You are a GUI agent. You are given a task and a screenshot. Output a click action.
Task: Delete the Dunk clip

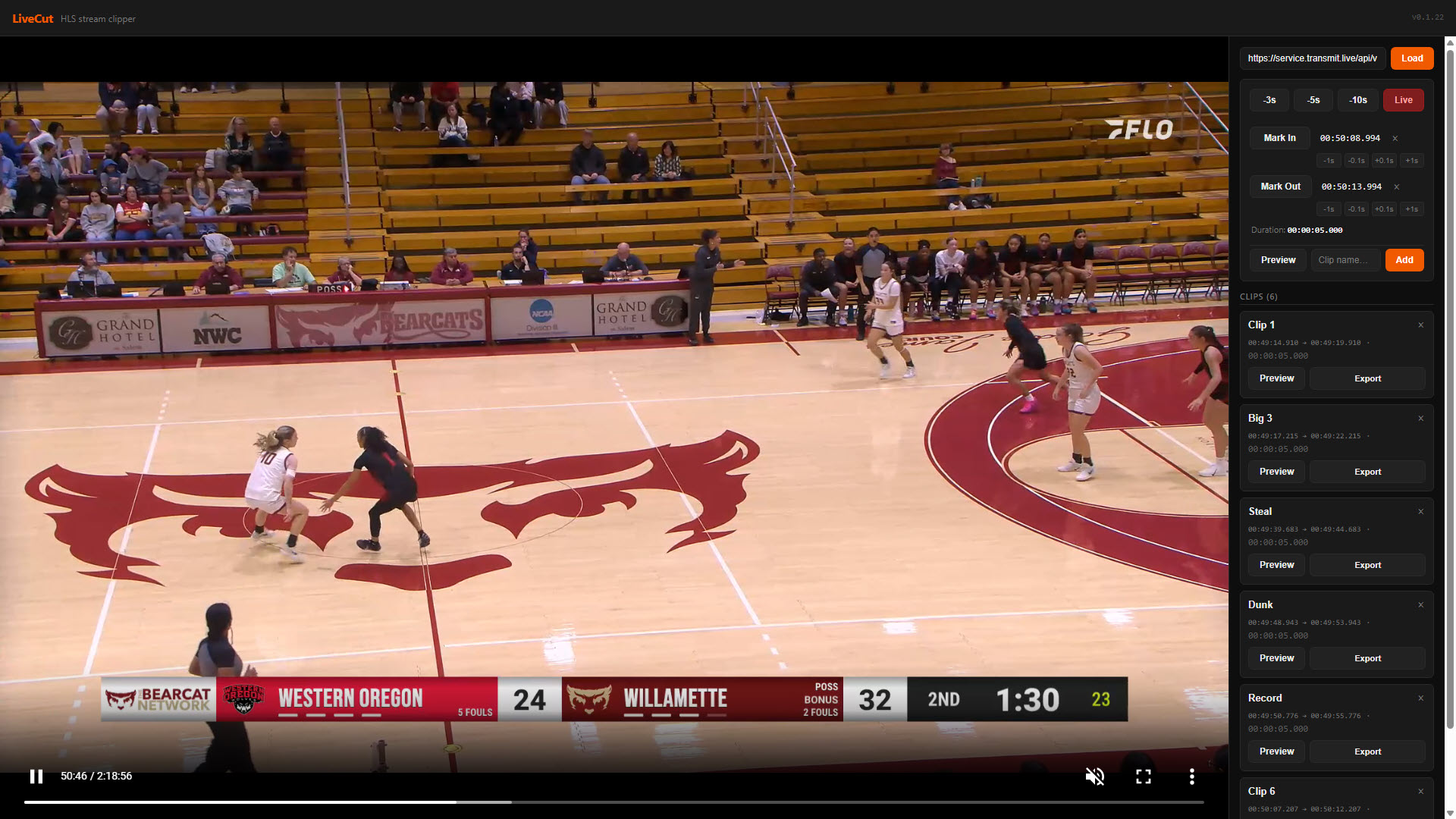(x=1420, y=605)
